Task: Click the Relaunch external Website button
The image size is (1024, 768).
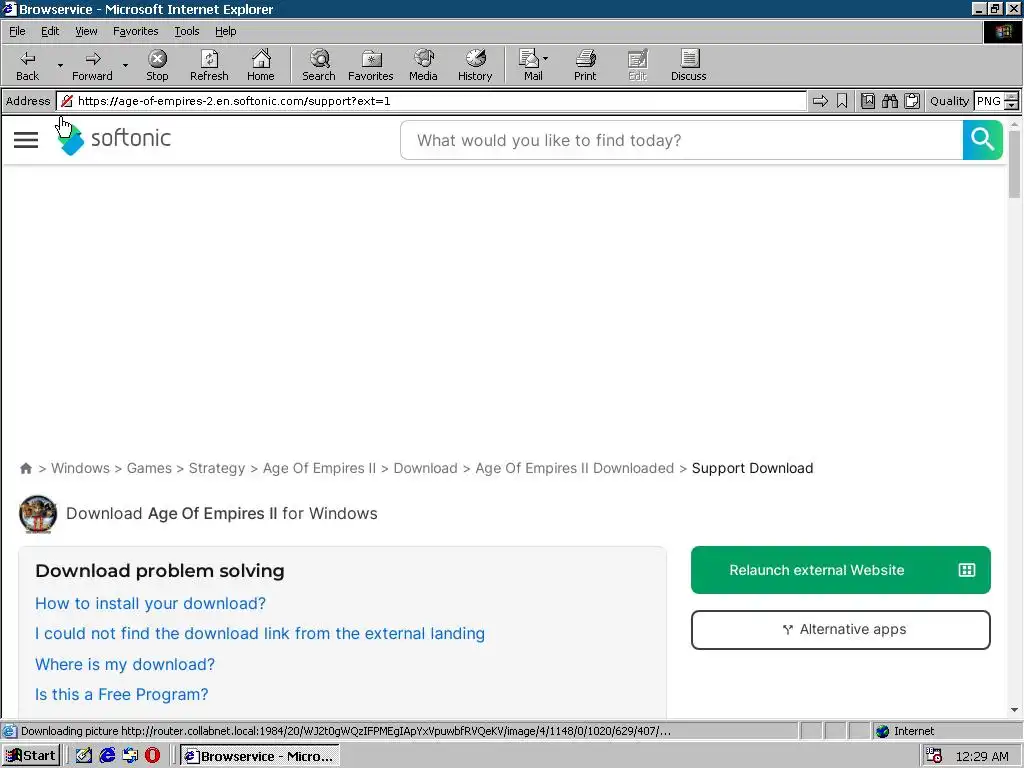Action: [840, 570]
